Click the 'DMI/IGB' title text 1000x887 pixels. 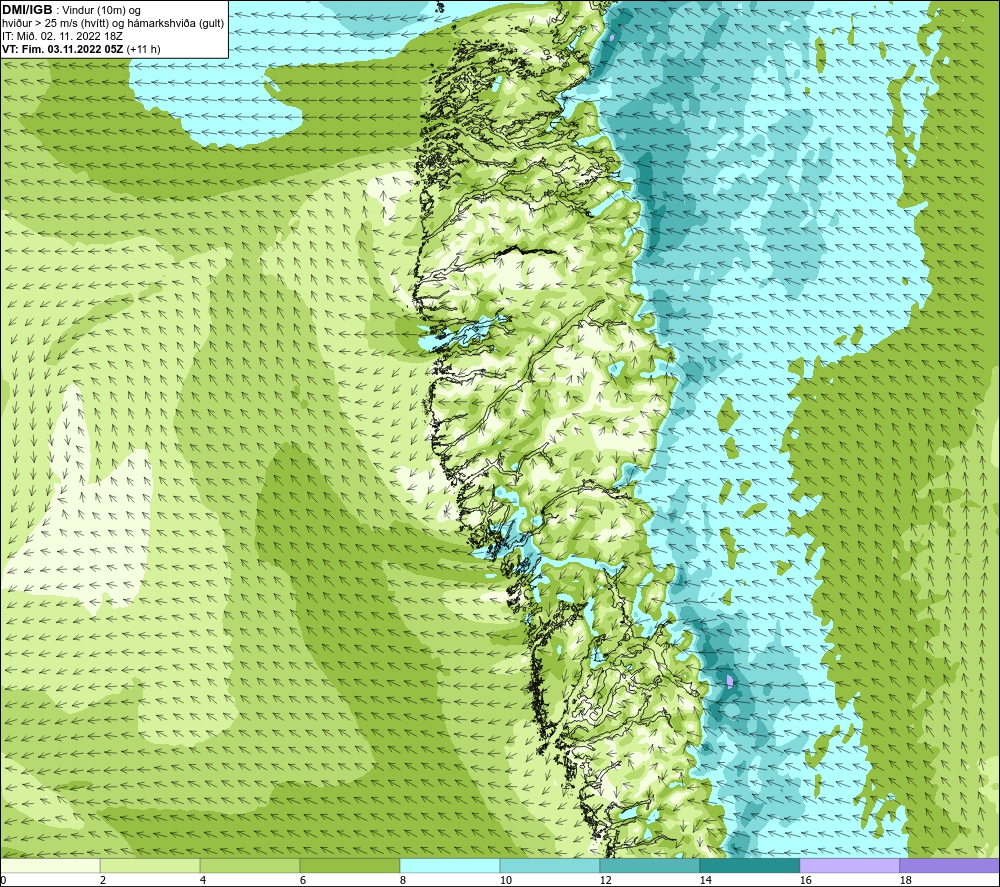(x=27, y=10)
